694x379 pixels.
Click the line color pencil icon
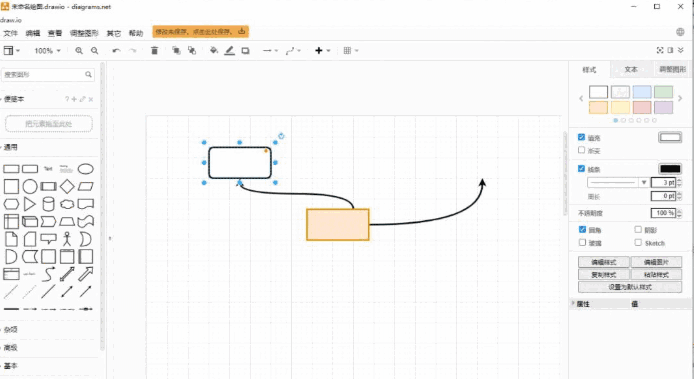tap(229, 50)
